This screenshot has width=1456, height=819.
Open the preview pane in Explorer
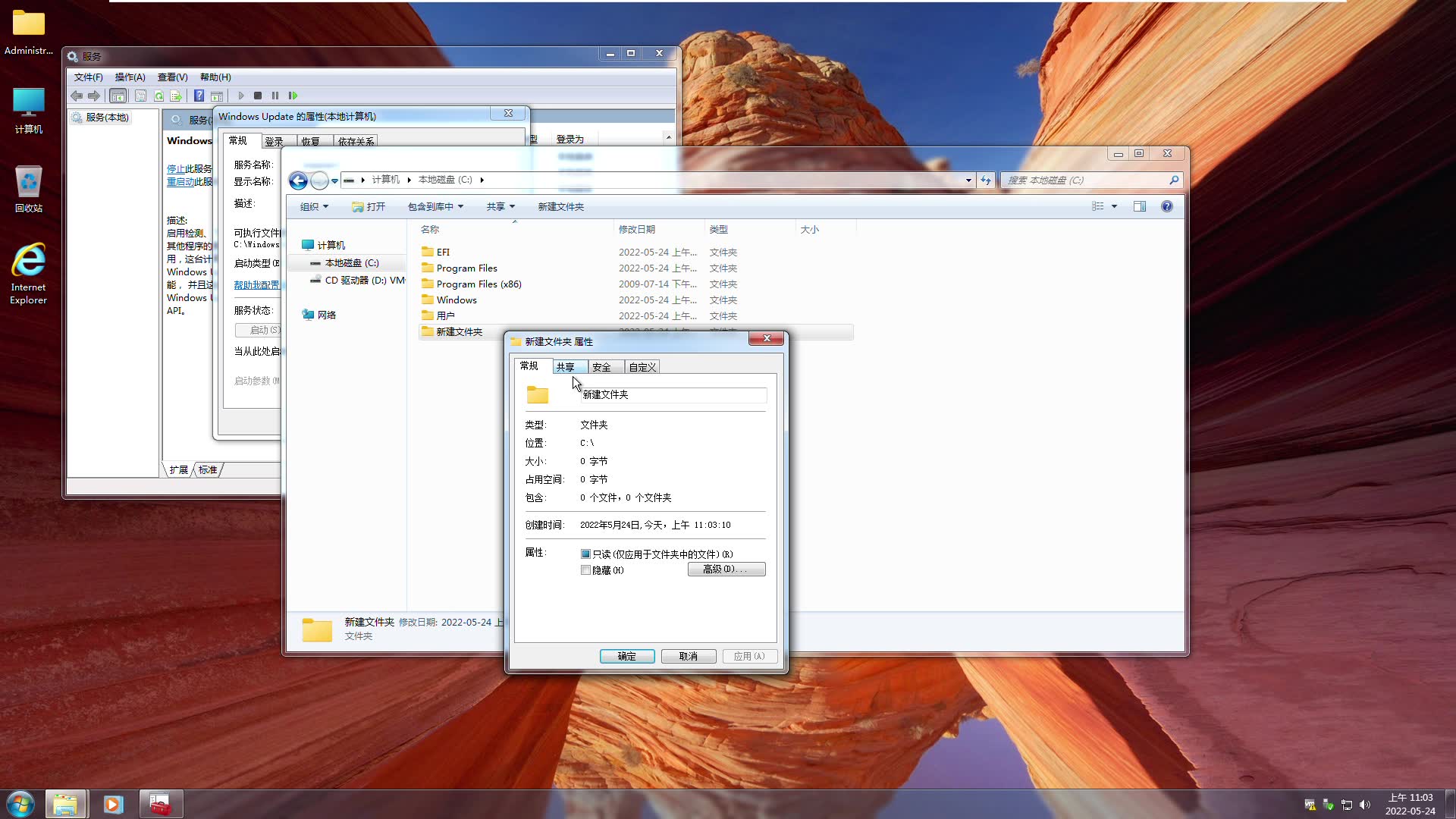pyautogui.click(x=1140, y=206)
